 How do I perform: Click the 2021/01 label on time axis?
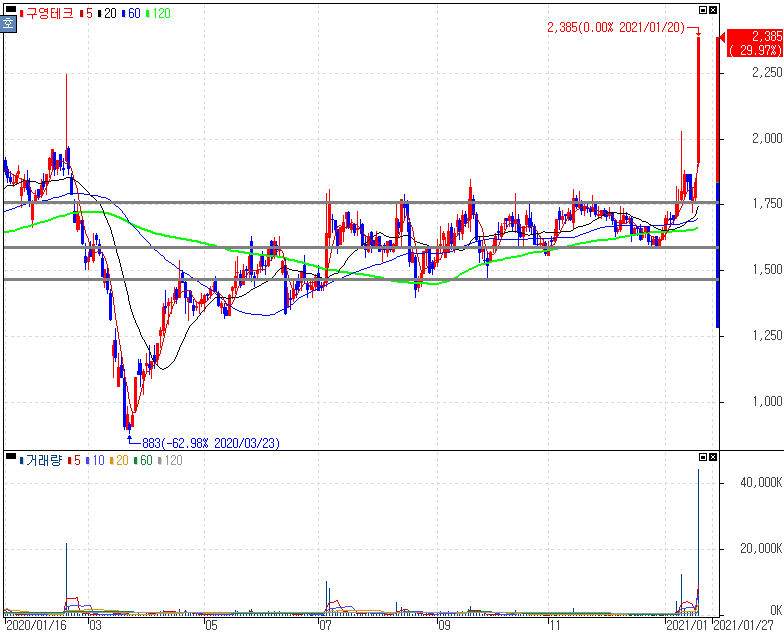coord(687,626)
